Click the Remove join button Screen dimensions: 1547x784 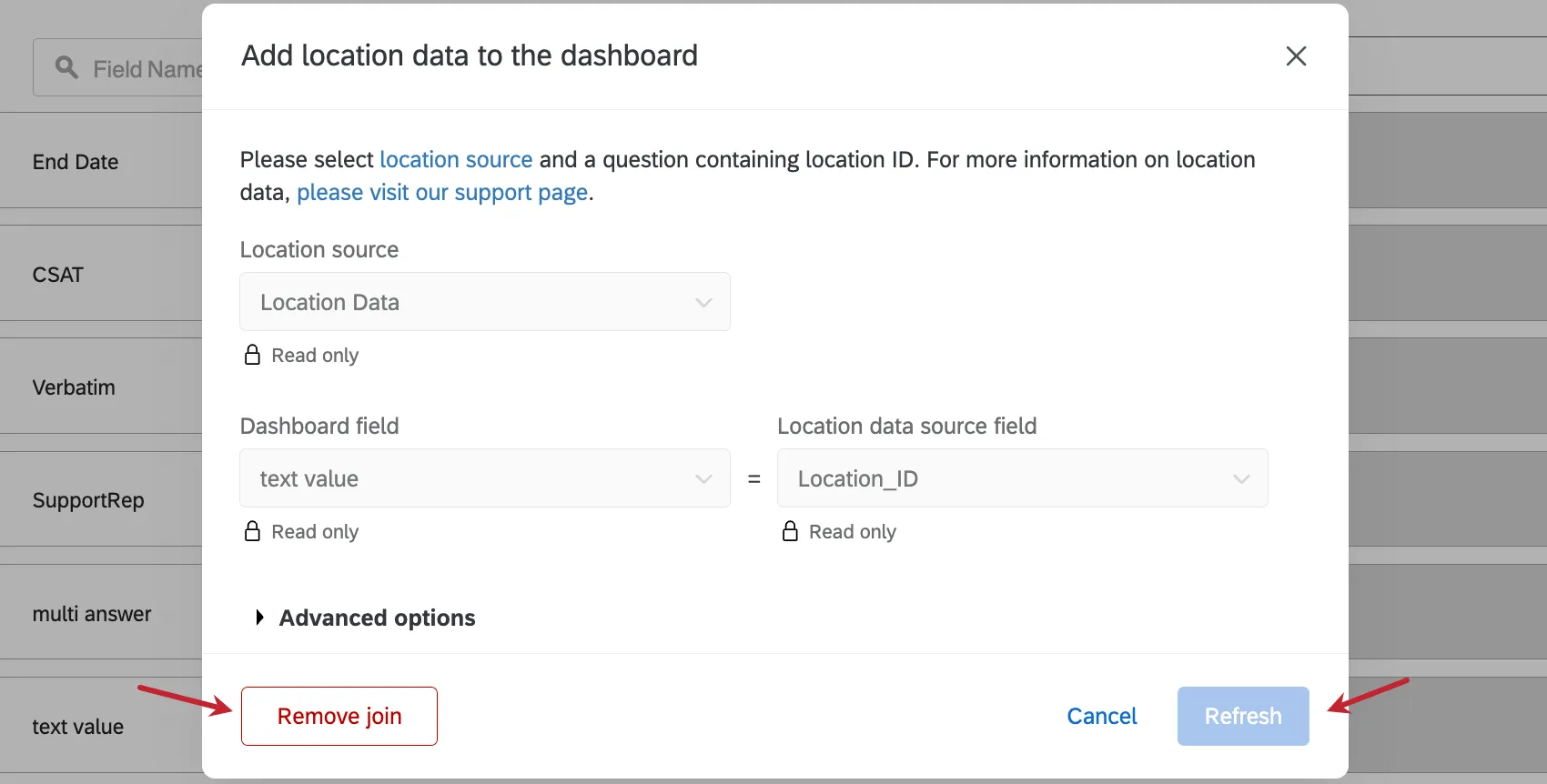[339, 717]
